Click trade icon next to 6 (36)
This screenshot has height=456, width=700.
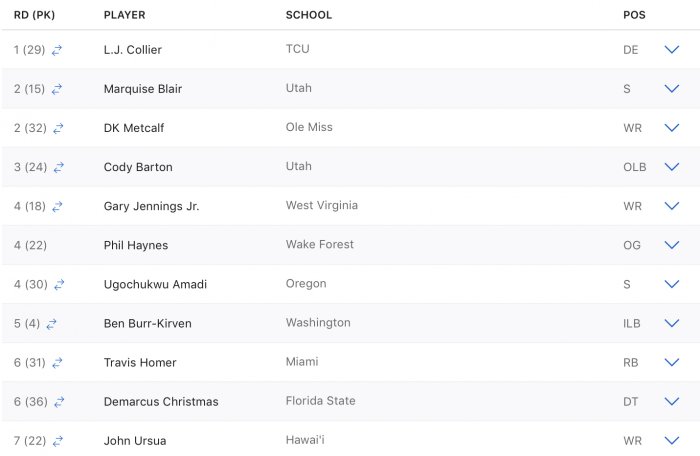[x=59, y=402]
